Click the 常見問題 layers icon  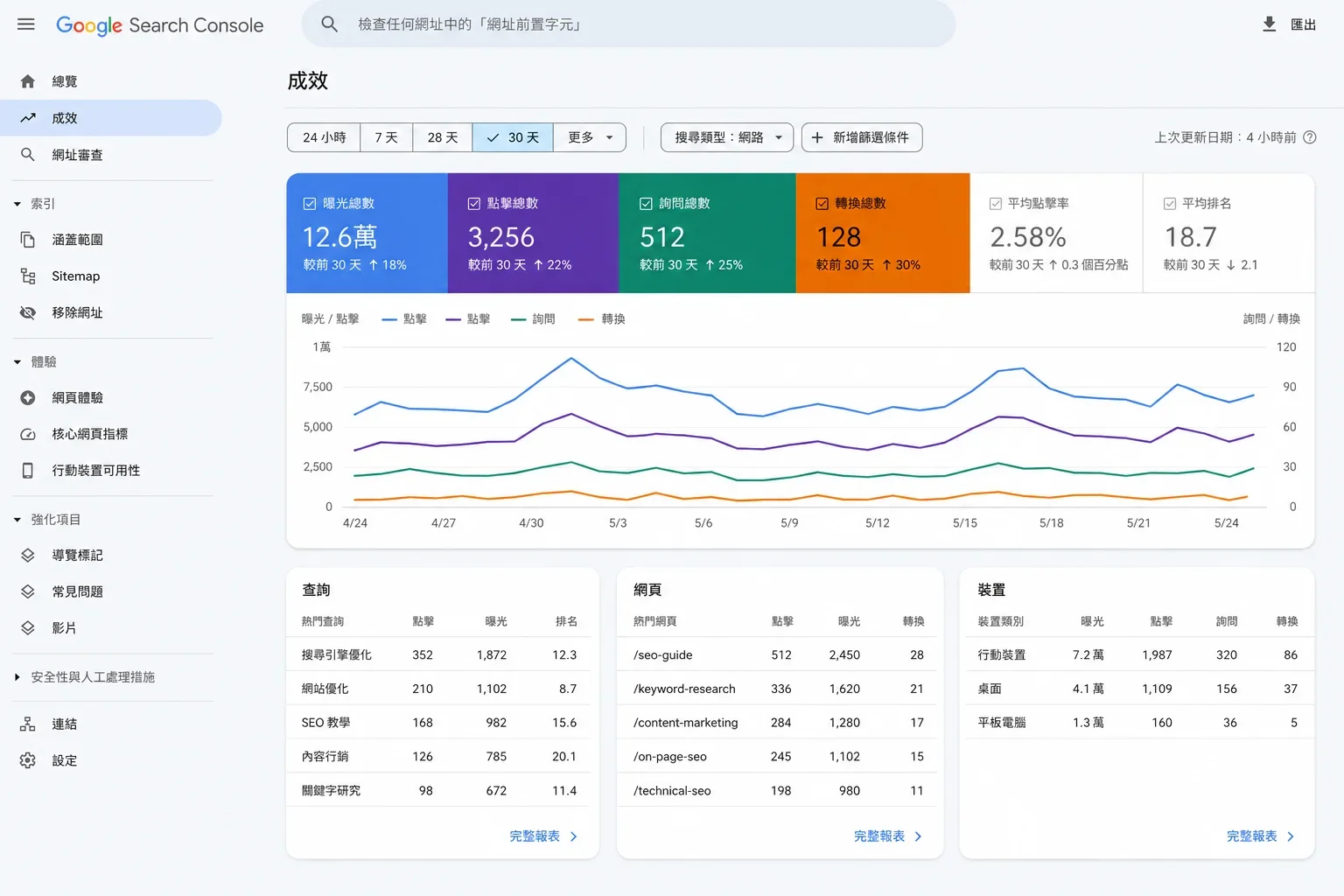click(28, 592)
